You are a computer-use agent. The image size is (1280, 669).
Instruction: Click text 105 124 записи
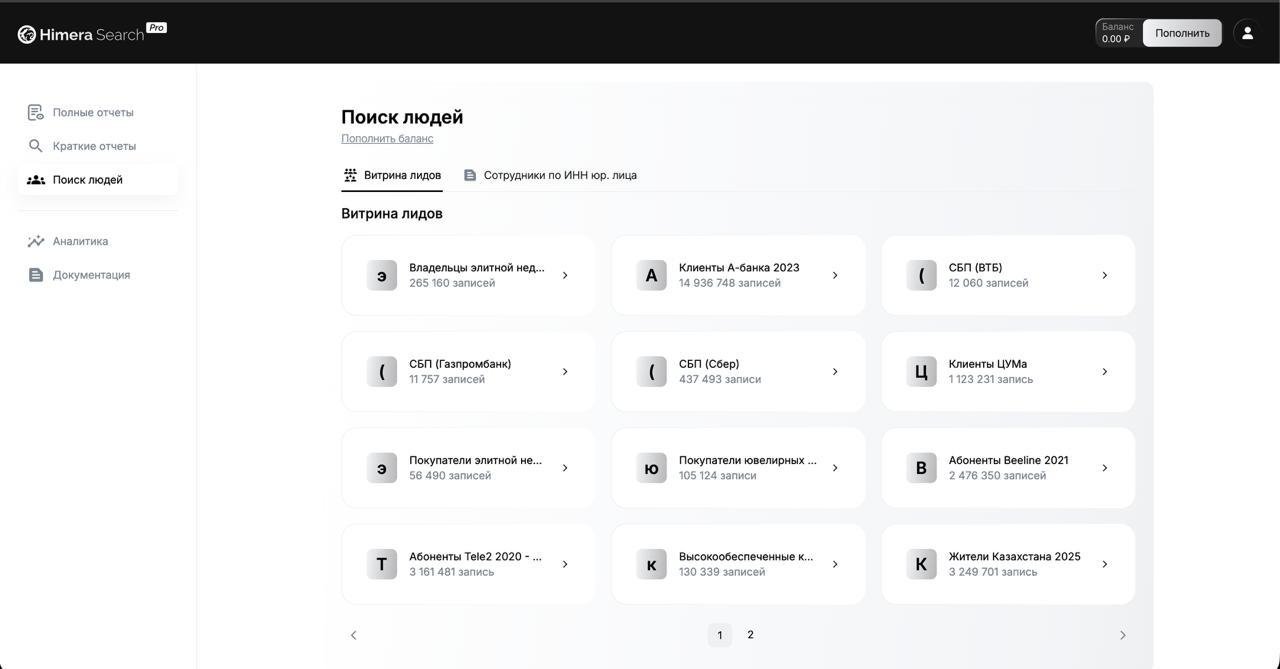tap(717, 475)
